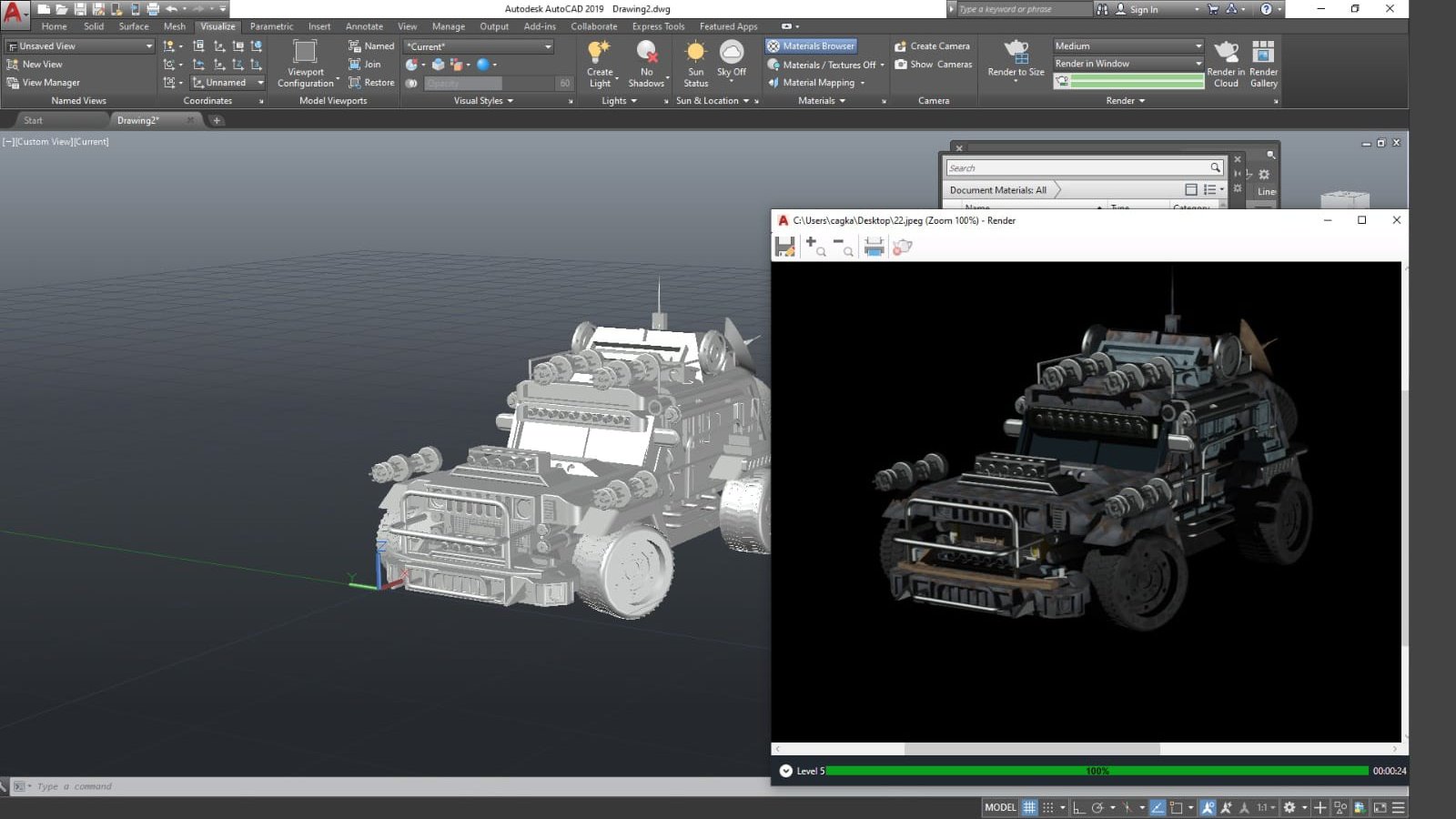
Task: Save the rendered image in Render window
Action: pos(784,247)
